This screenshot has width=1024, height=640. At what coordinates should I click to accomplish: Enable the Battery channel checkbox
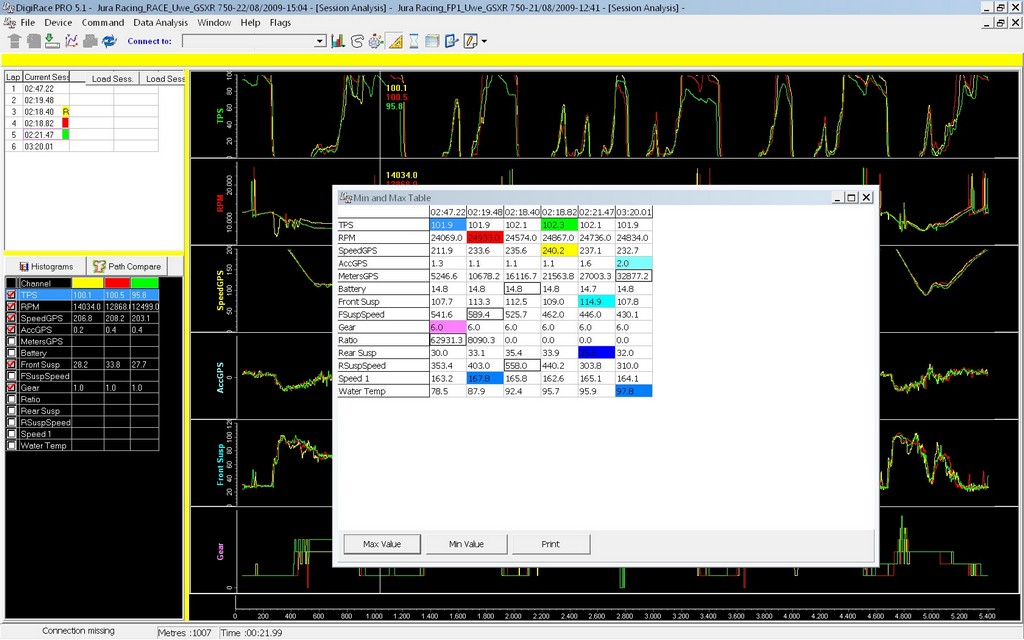point(11,353)
